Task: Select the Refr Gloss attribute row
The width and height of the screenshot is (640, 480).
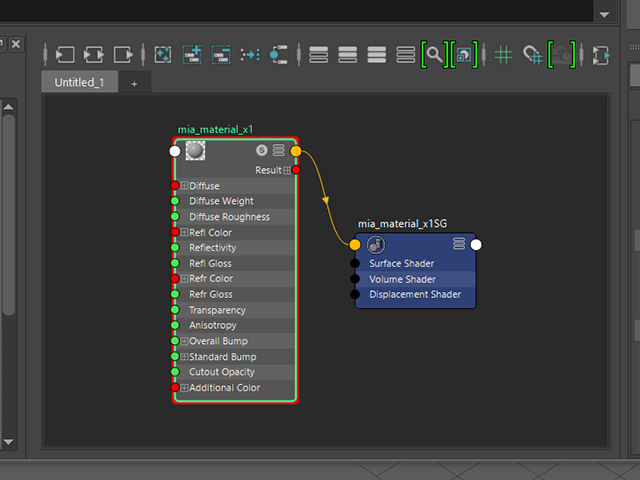Action: pos(235,294)
